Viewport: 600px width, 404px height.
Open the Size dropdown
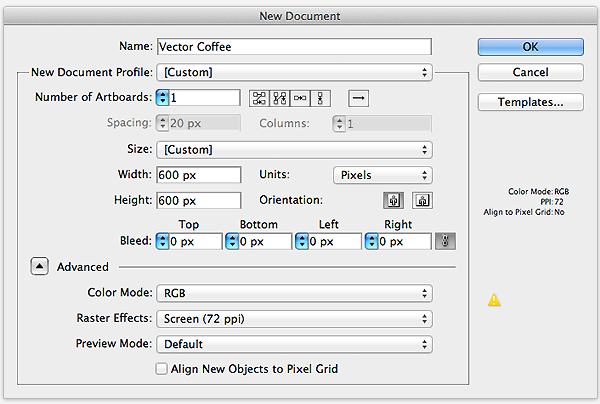click(x=294, y=150)
